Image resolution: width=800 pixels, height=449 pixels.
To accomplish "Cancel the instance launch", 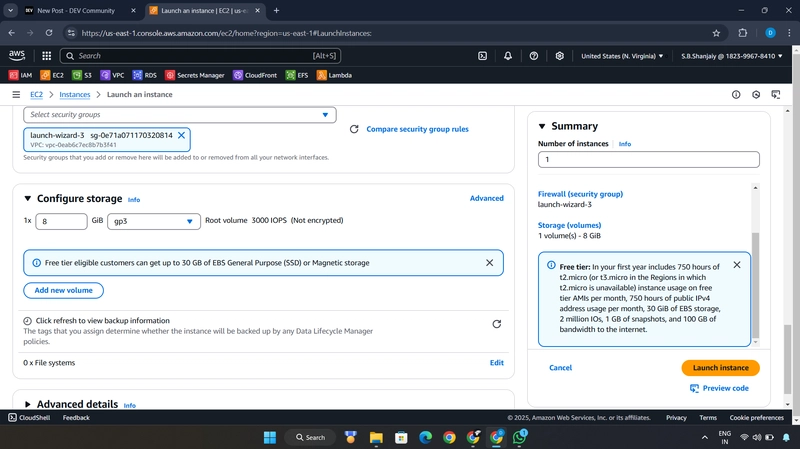I will pos(560,368).
